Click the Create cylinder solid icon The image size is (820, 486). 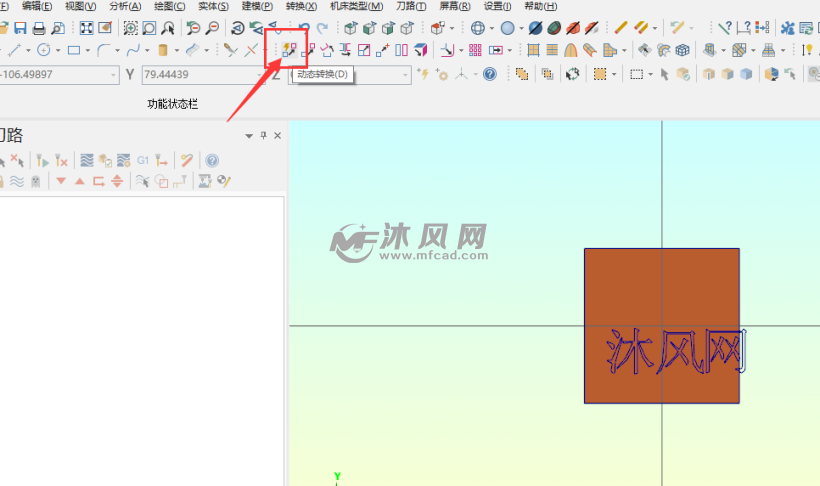pos(163,50)
